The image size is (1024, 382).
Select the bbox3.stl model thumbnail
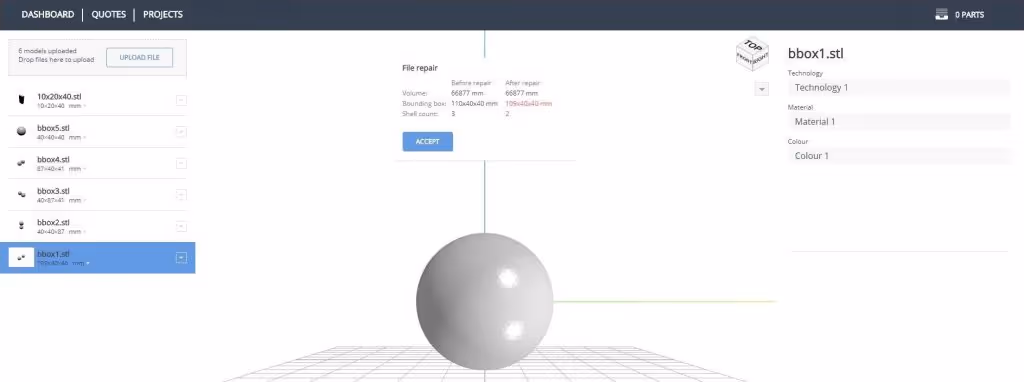coord(22,195)
